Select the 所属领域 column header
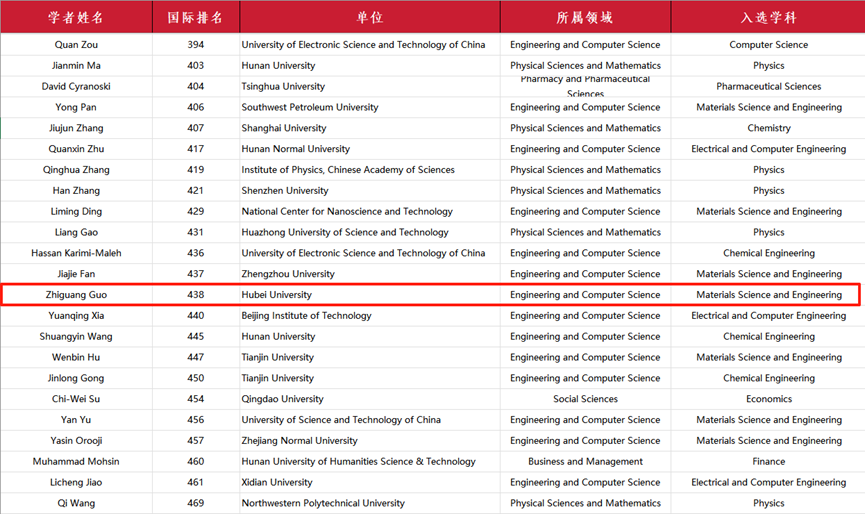Viewport: 865px width, 514px height. point(585,17)
